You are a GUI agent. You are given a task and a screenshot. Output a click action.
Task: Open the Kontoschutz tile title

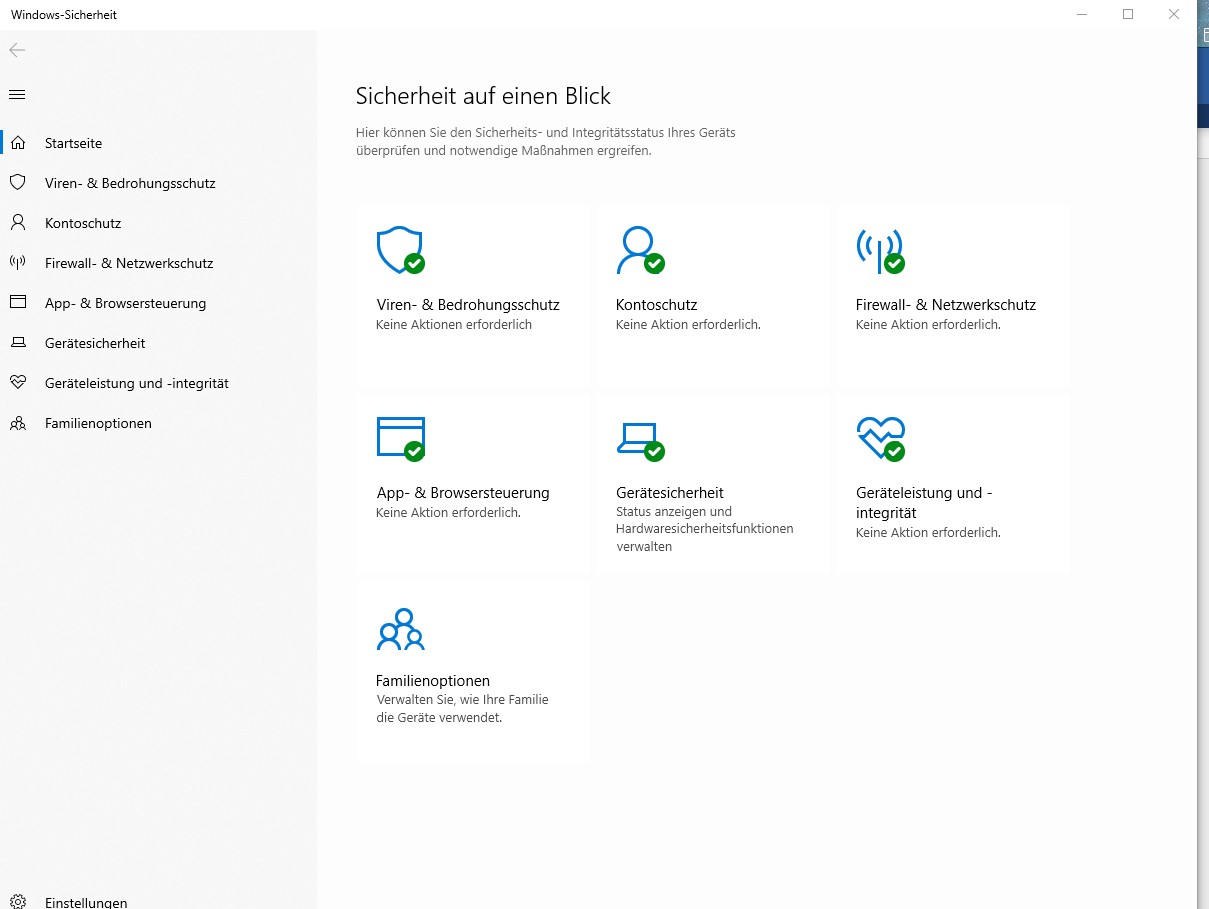[x=656, y=305]
